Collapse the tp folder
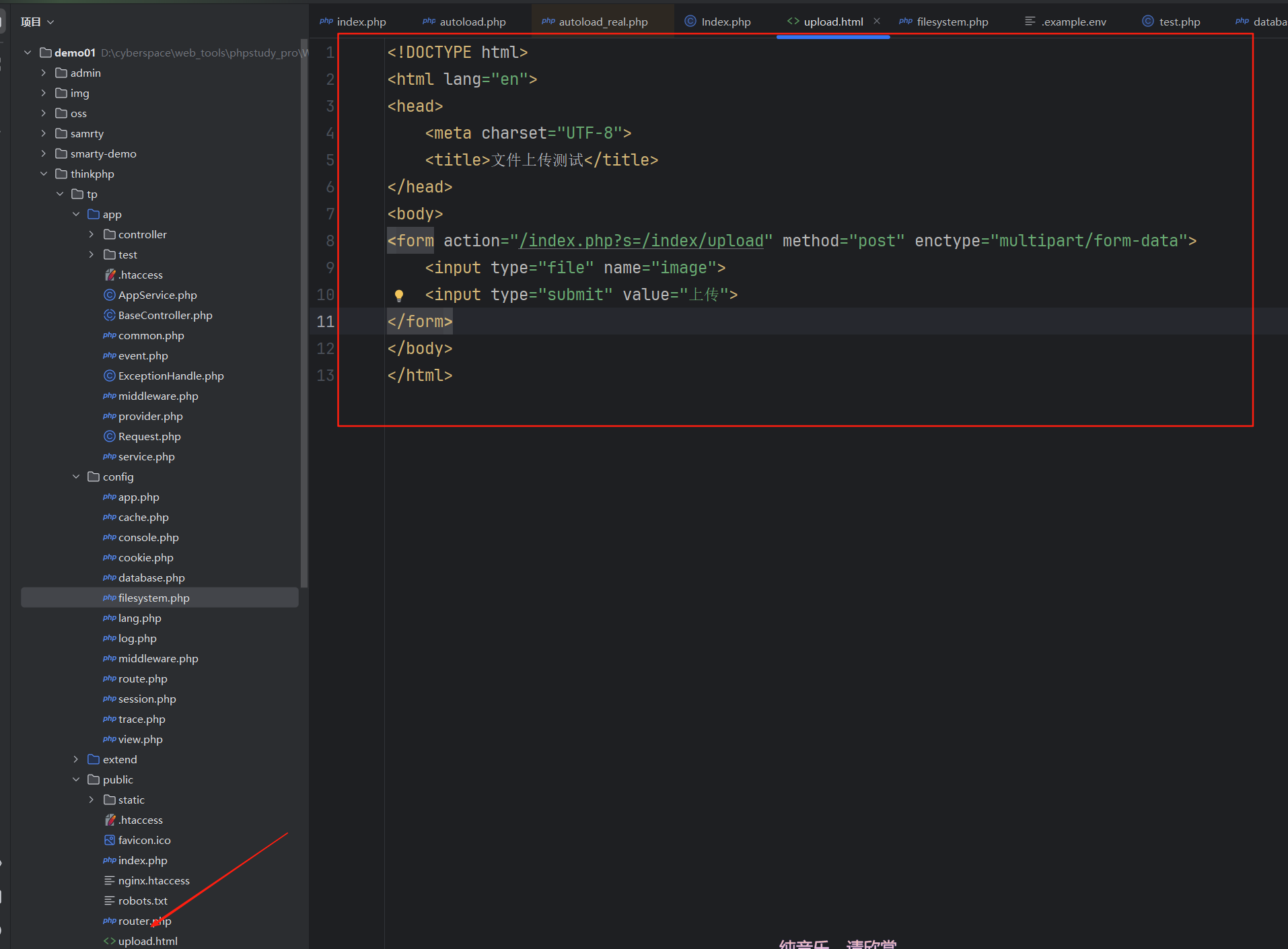Screen dimensions: 1288x949 (x=60, y=194)
